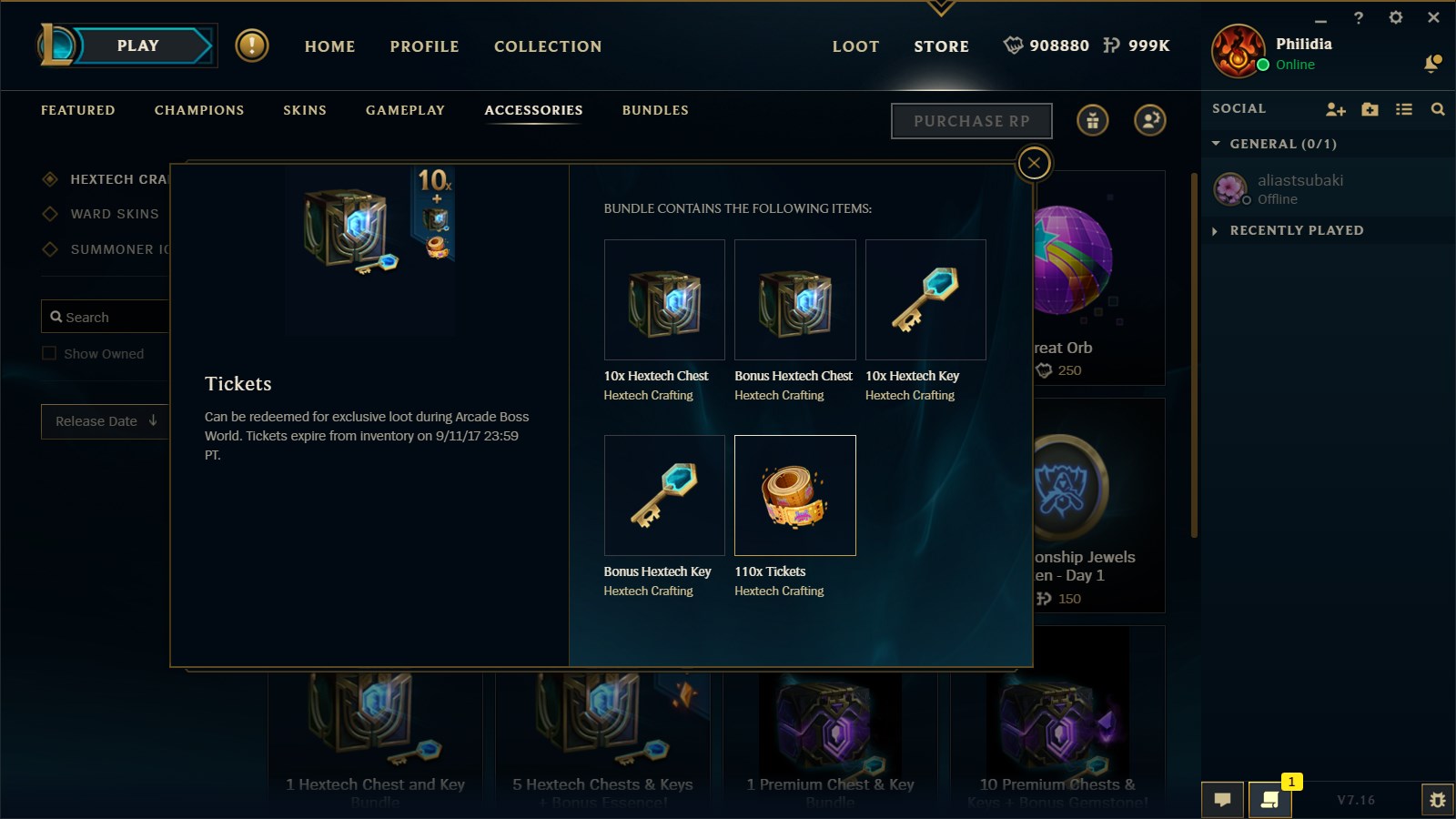Viewport: 1456px width, 819px height.
Task: Close the bundle details popup
Action: click(1034, 164)
